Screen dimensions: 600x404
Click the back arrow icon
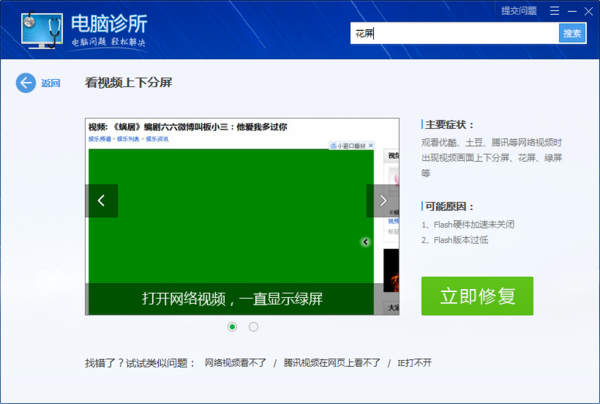(26, 83)
